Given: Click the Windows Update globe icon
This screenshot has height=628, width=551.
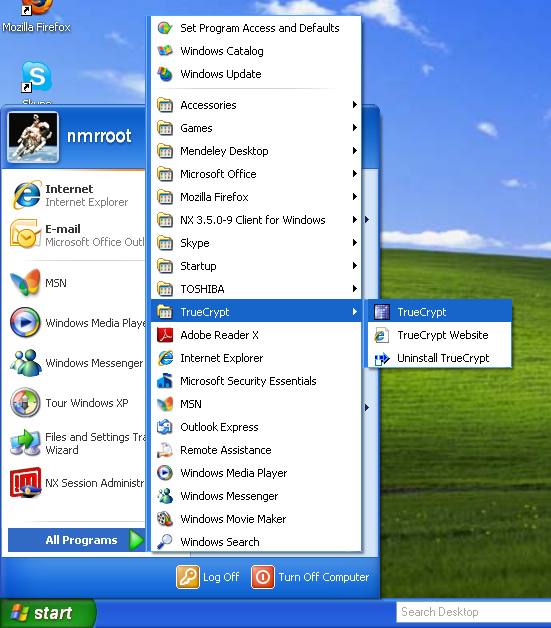Looking at the screenshot, I should [x=165, y=74].
